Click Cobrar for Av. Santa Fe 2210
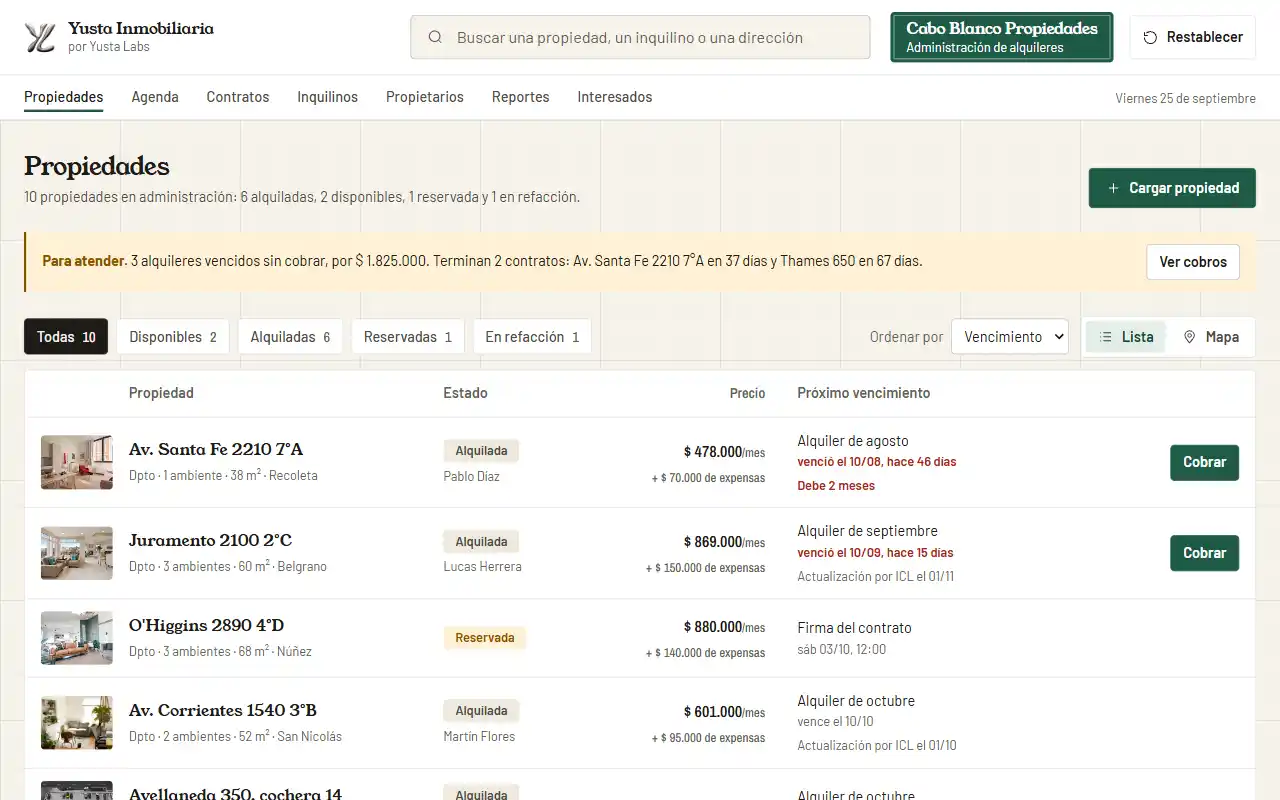The height and width of the screenshot is (800, 1280). pyautogui.click(x=1204, y=462)
